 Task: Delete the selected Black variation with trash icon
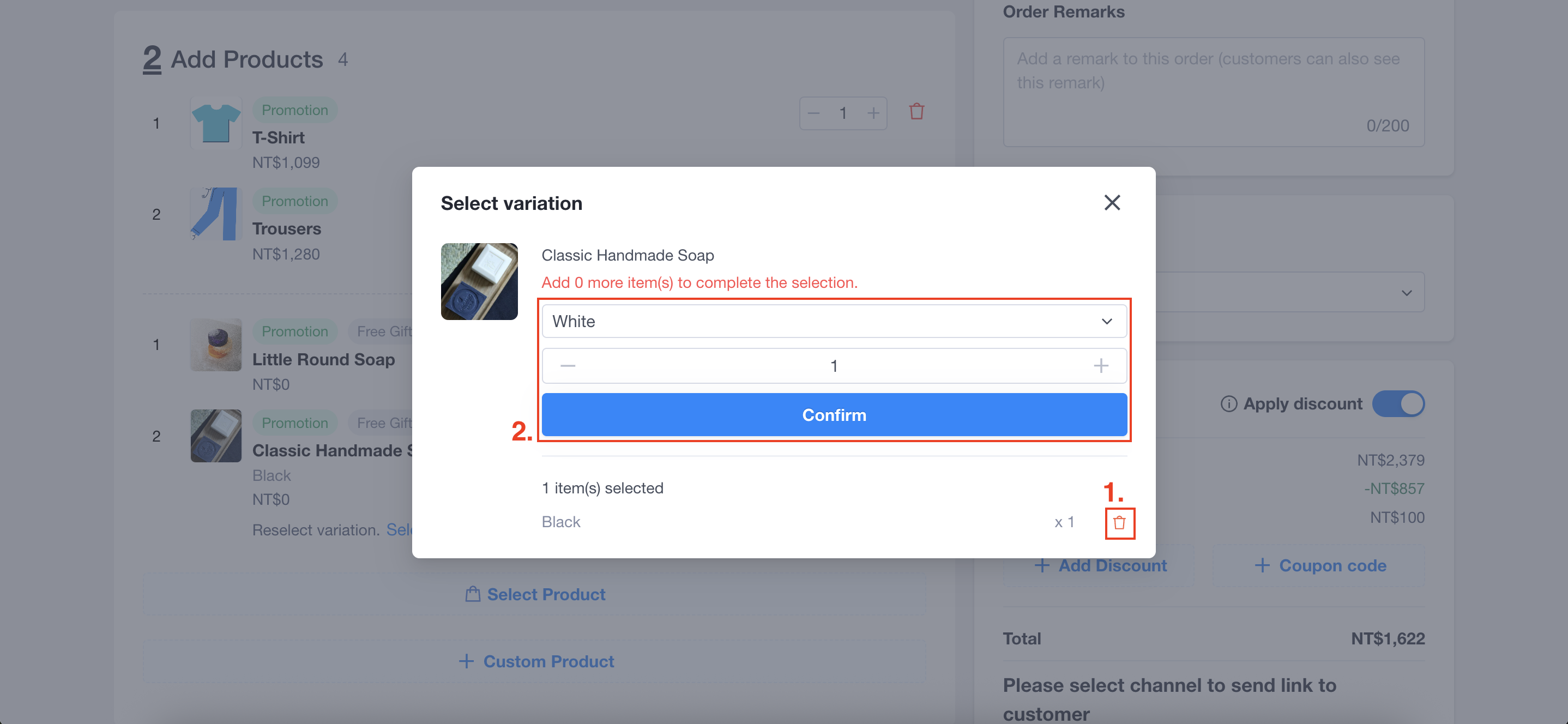(1119, 522)
